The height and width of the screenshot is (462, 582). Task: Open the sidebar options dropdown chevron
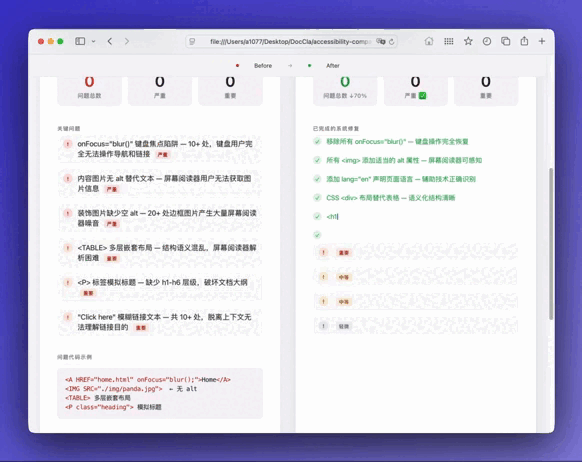point(94,41)
